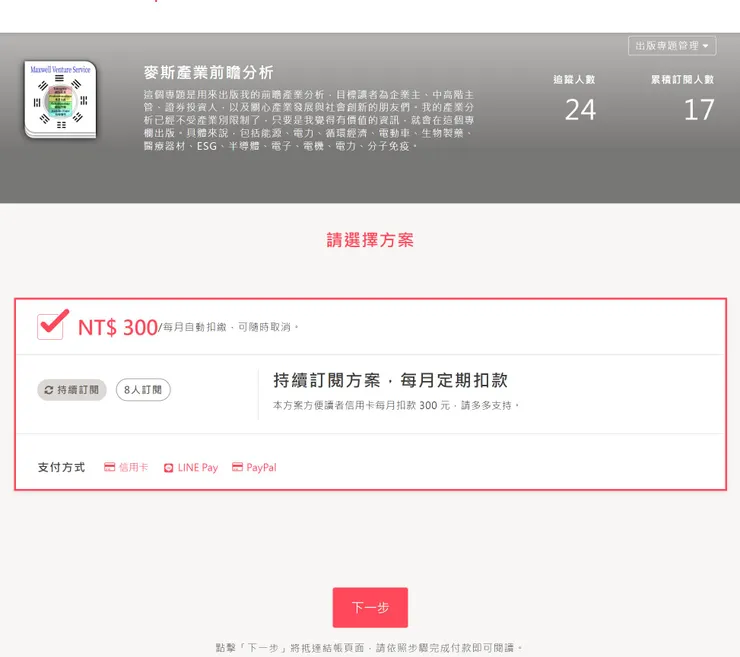This screenshot has width=740, height=657.
Task: Click the 追蹤人數 label
Action: coord(574,79)
